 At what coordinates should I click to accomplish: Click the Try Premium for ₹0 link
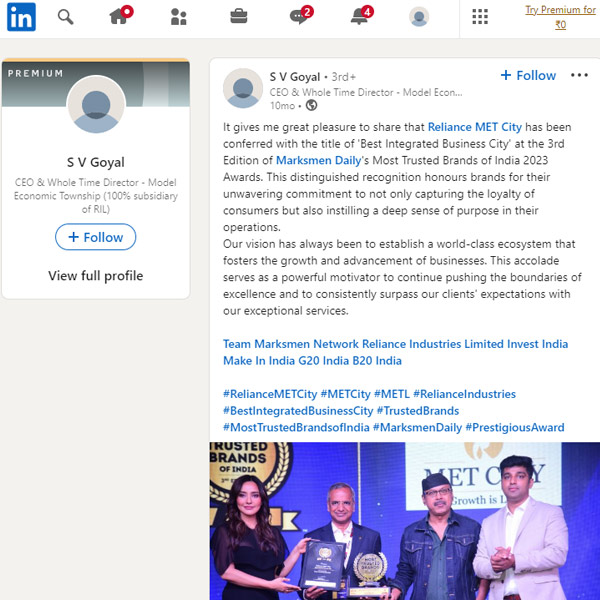[x=560, y=17]
